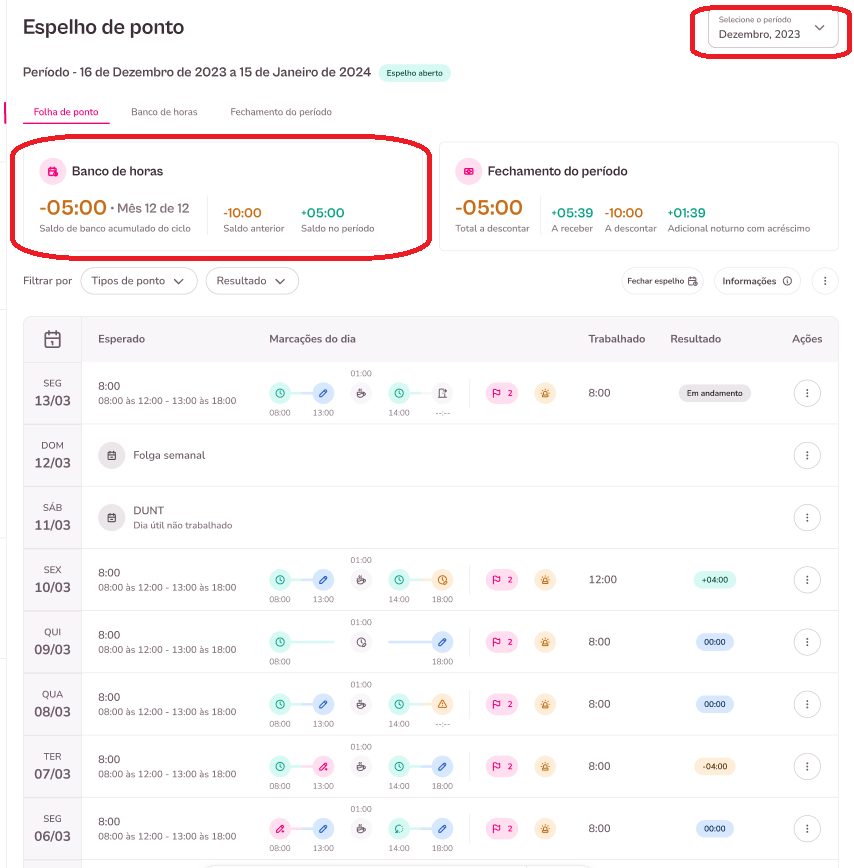Click the Fechamento do período card icon
The width and height of the screenshot is (854, 868).
click(468, 171)
